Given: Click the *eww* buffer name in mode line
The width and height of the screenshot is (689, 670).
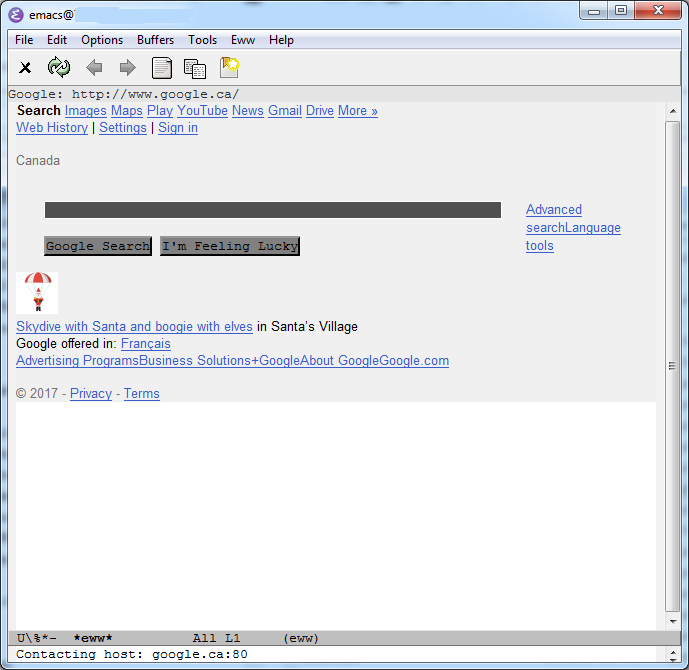Looking at the screenshot, I should (x=93, y=638).
